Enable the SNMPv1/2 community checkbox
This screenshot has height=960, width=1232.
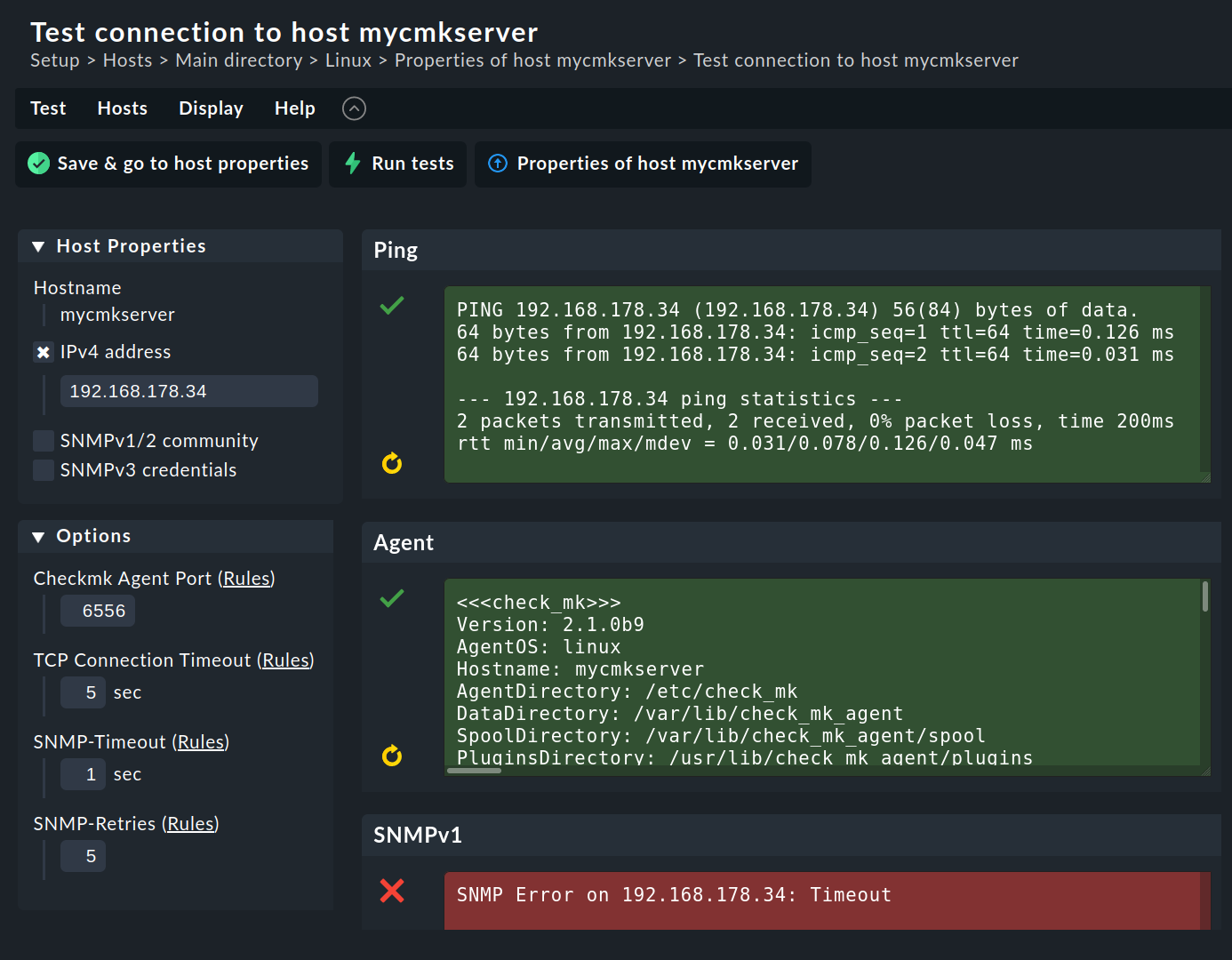(x=44, y=441)
